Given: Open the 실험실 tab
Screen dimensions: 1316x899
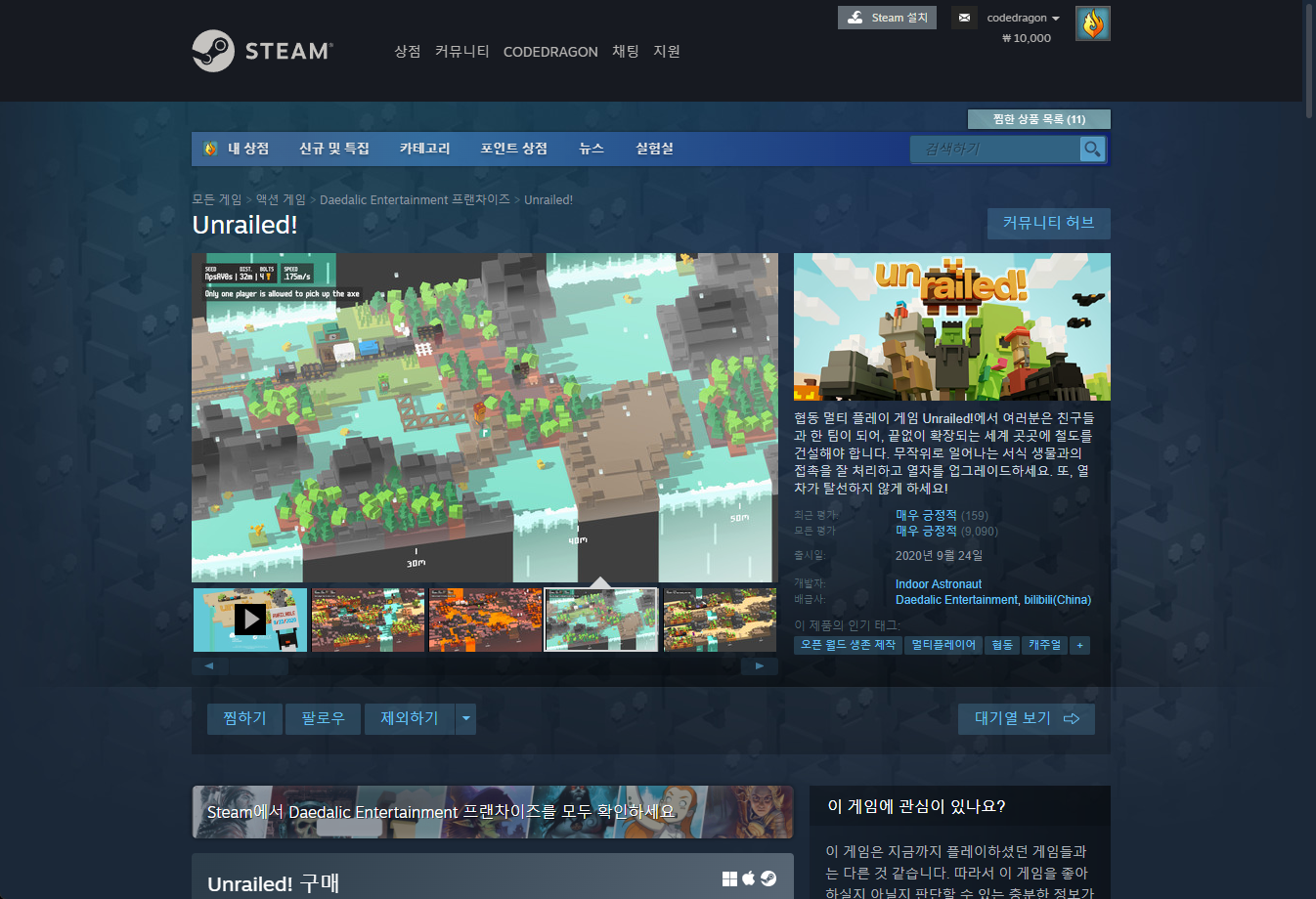Looking at the screenshot, I should (654, 149).
